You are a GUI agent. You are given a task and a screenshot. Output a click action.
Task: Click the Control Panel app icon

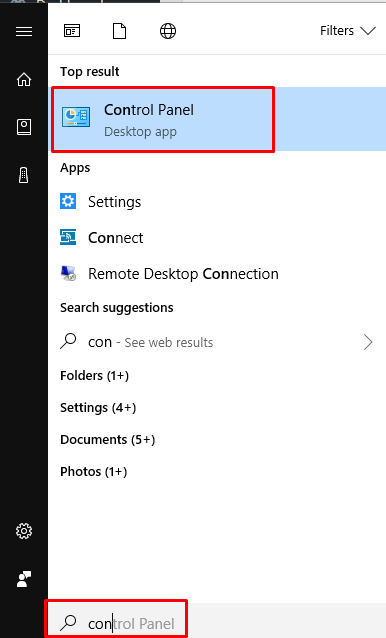(x=76, y=117)
